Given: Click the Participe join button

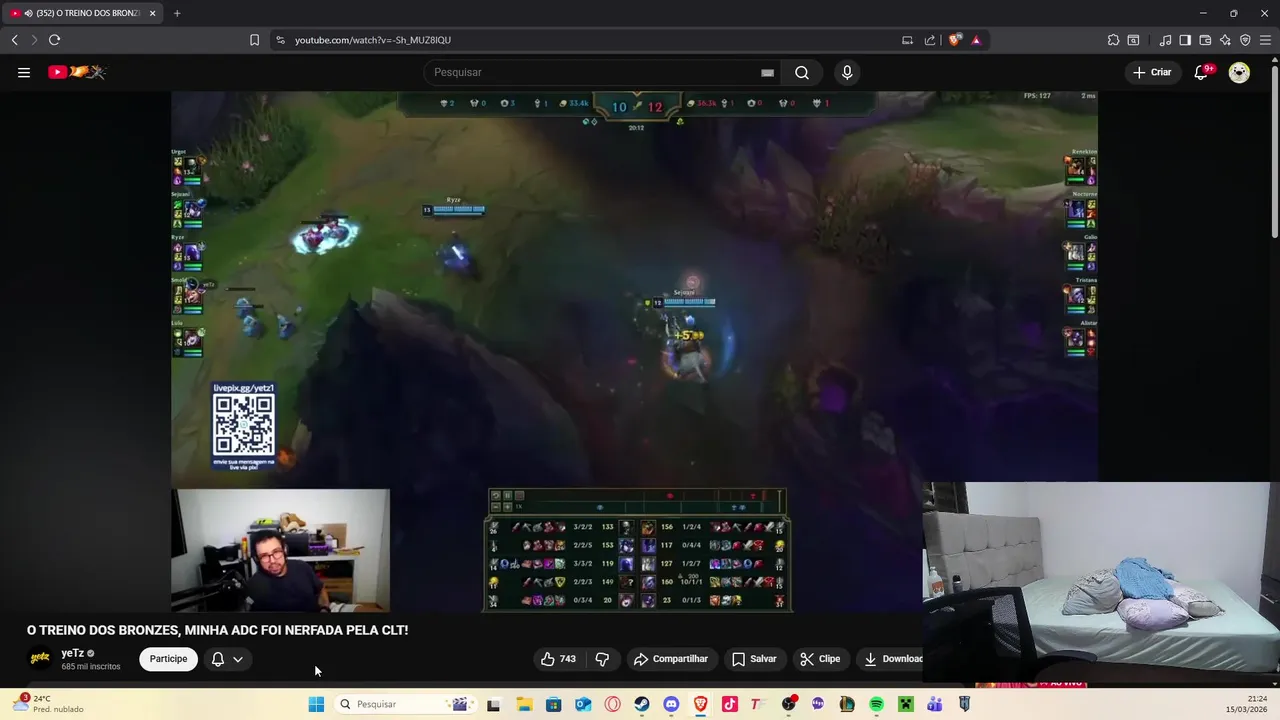Looking at the screenshot, I should coord(168,659).
